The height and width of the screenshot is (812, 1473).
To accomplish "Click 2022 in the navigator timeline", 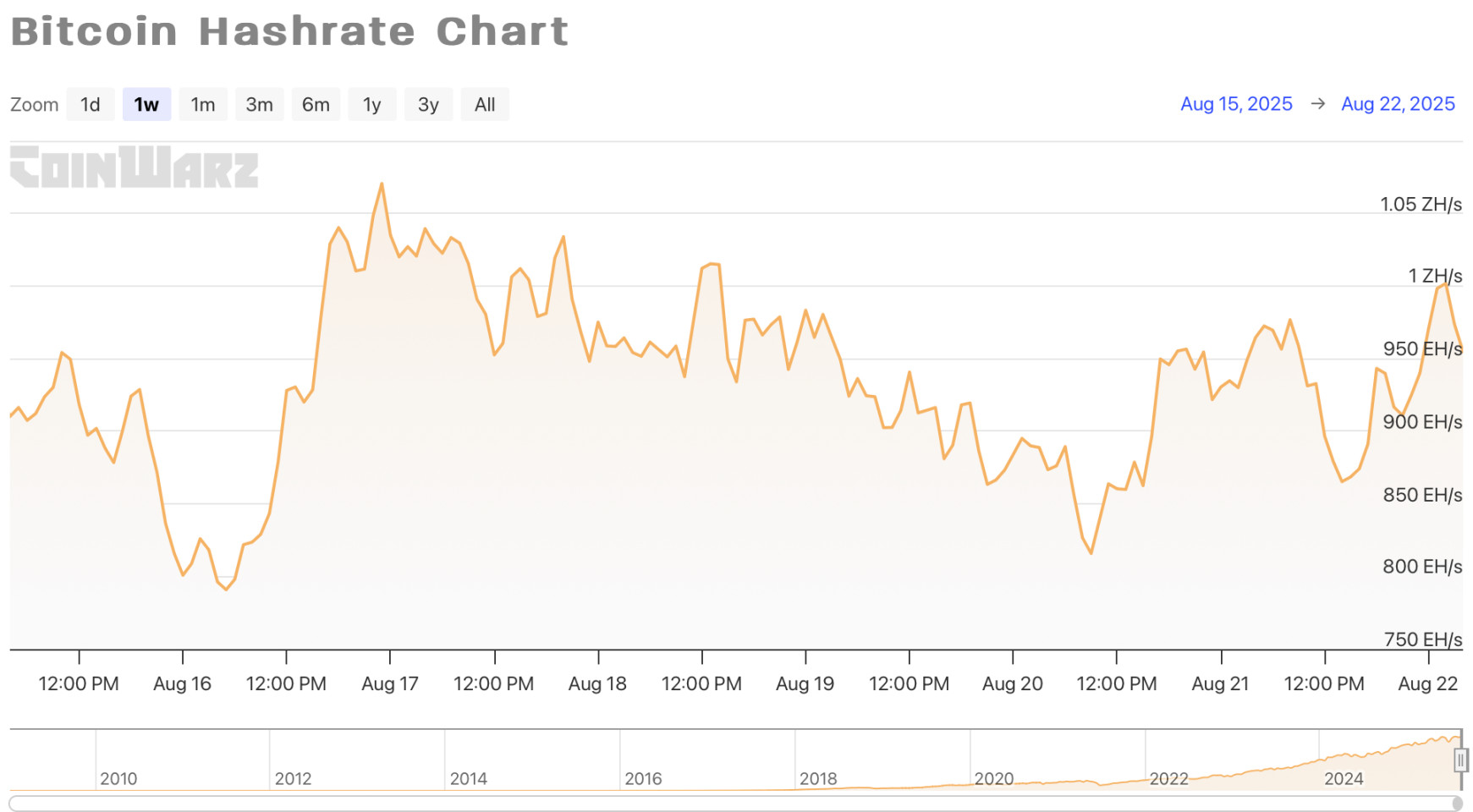I will pos(1168,778).
